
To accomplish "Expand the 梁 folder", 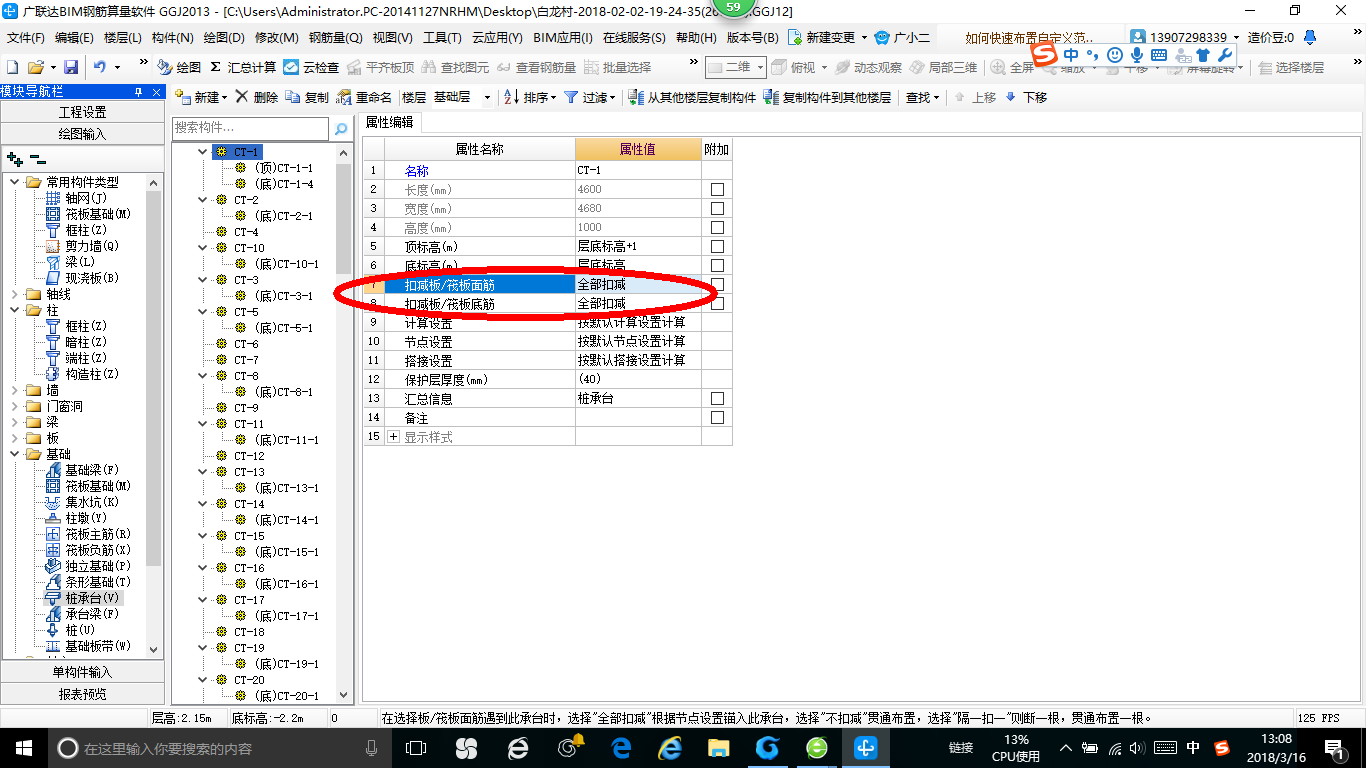I will (15, 422).
